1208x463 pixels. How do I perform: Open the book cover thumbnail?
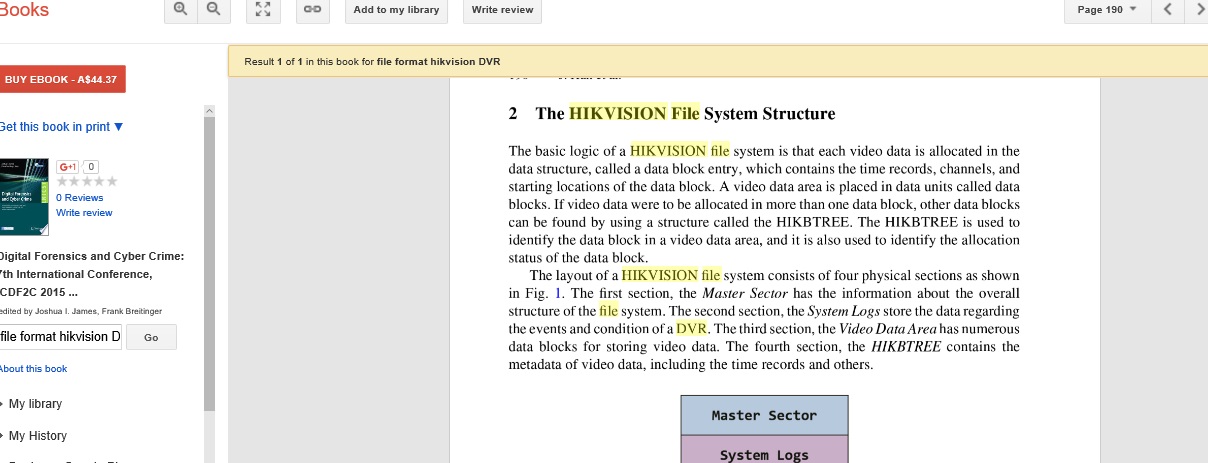pos(24,197)
